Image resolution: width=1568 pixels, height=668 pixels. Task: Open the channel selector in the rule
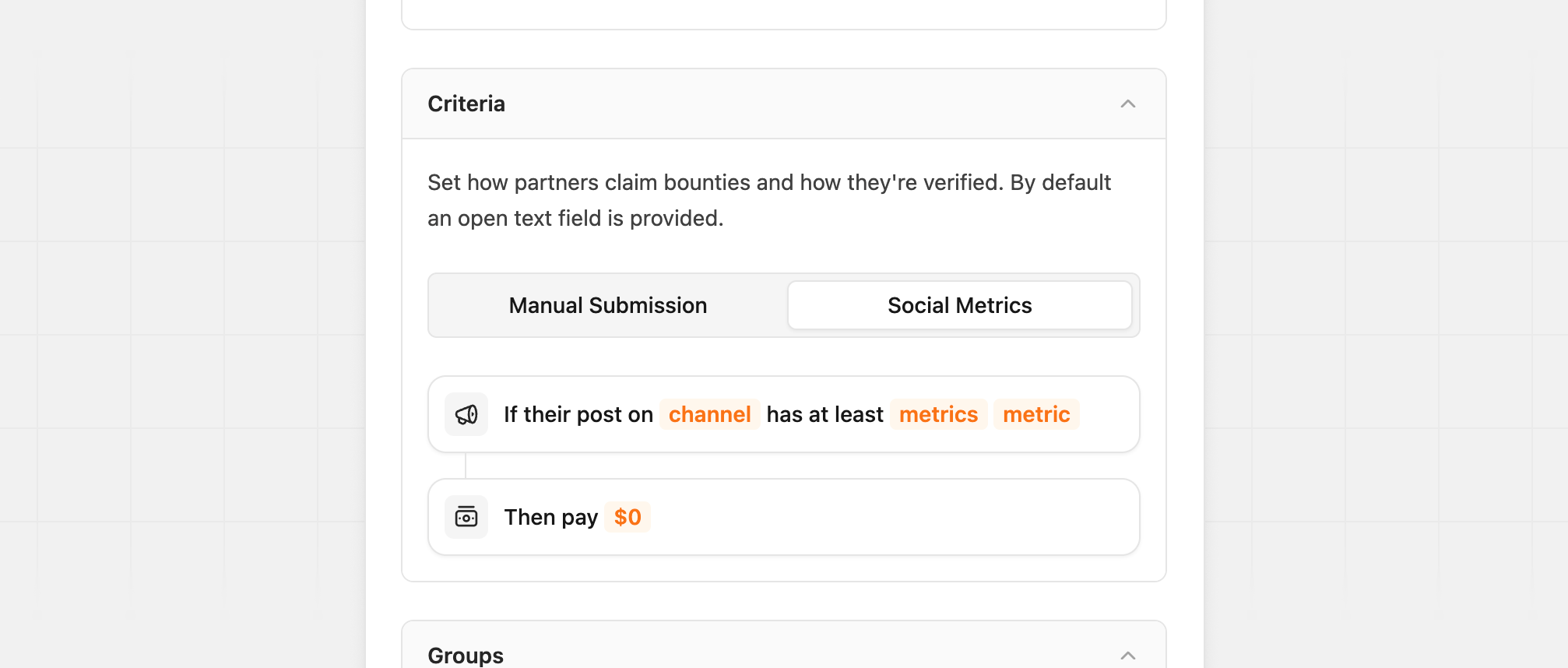[x=709, y=414]
